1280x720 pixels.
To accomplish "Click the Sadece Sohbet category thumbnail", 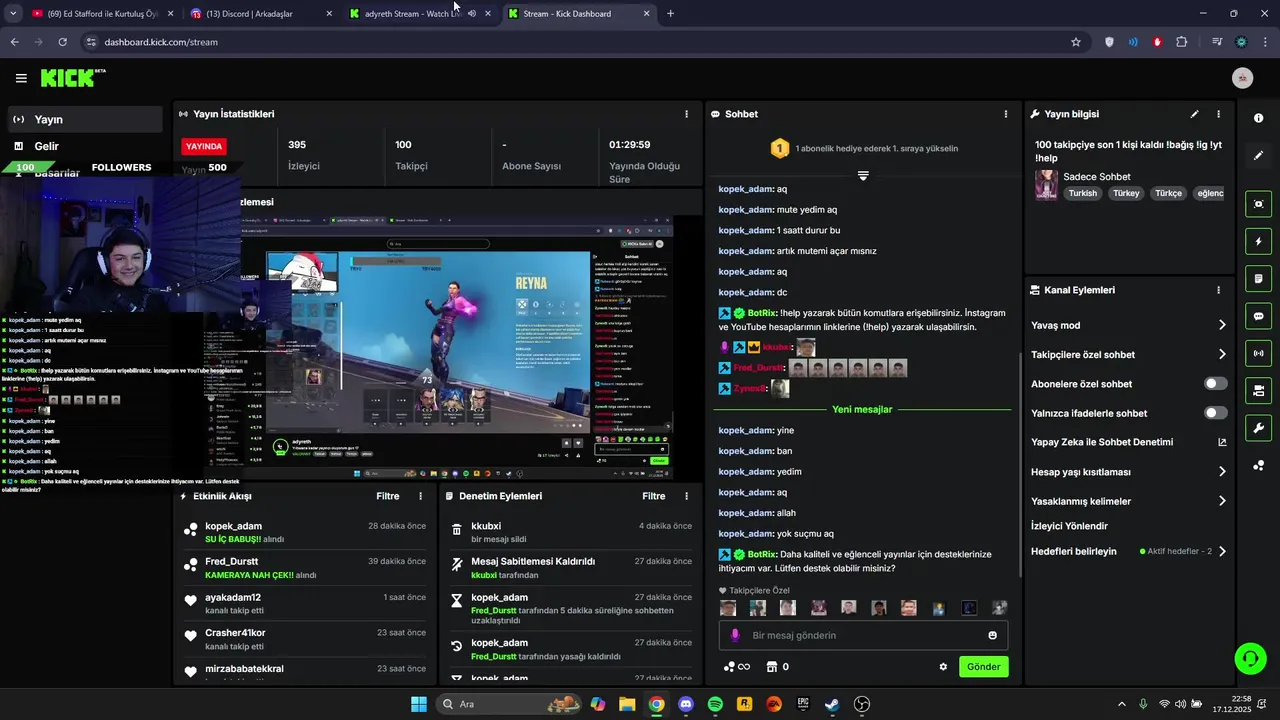I will (x=1046, y=185).
